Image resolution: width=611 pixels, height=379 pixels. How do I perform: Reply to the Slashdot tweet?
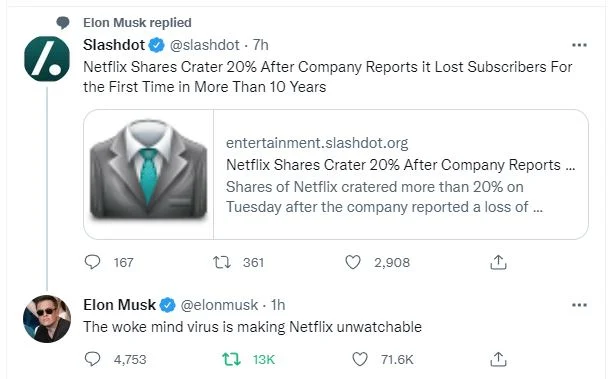point(92,262)
